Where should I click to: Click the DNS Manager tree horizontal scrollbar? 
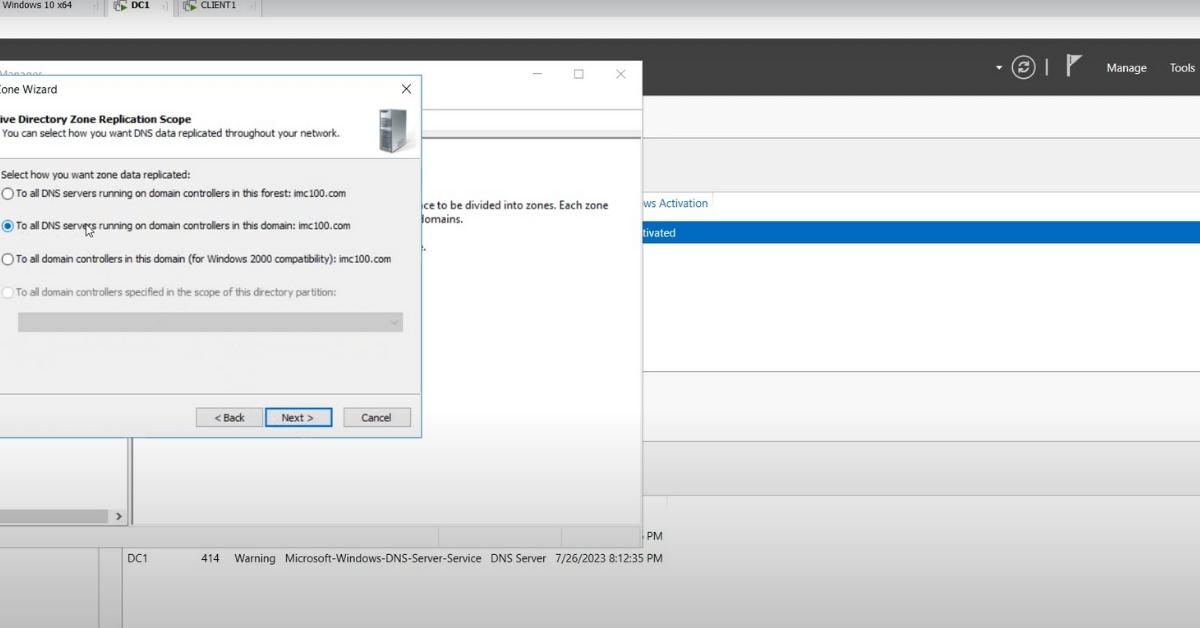point(54,517)
